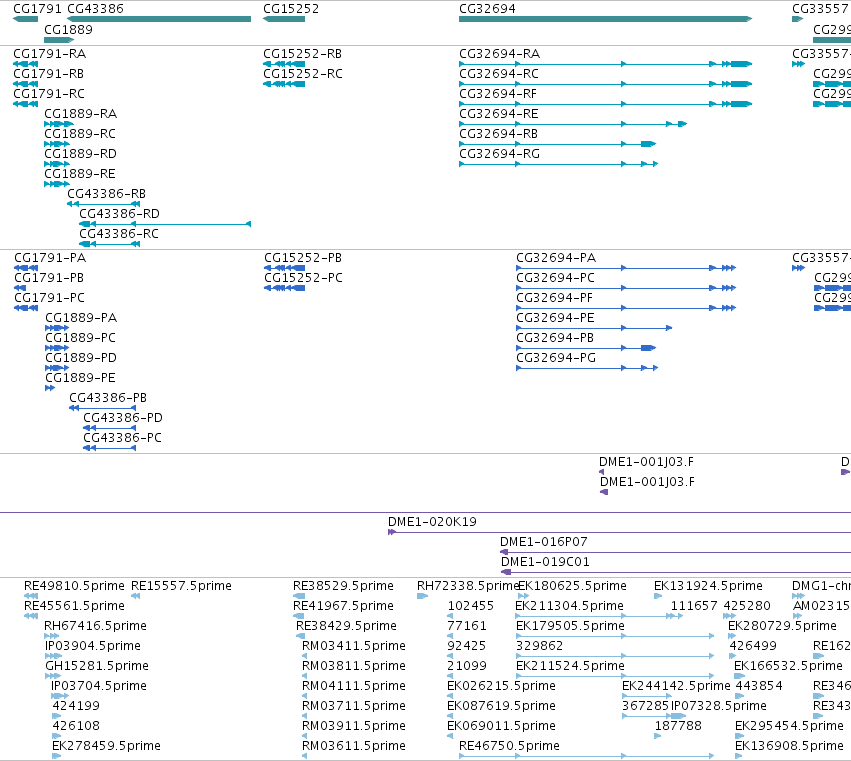Open EST RH72338.5prime

pyautogui.click(x=468, y=586)
